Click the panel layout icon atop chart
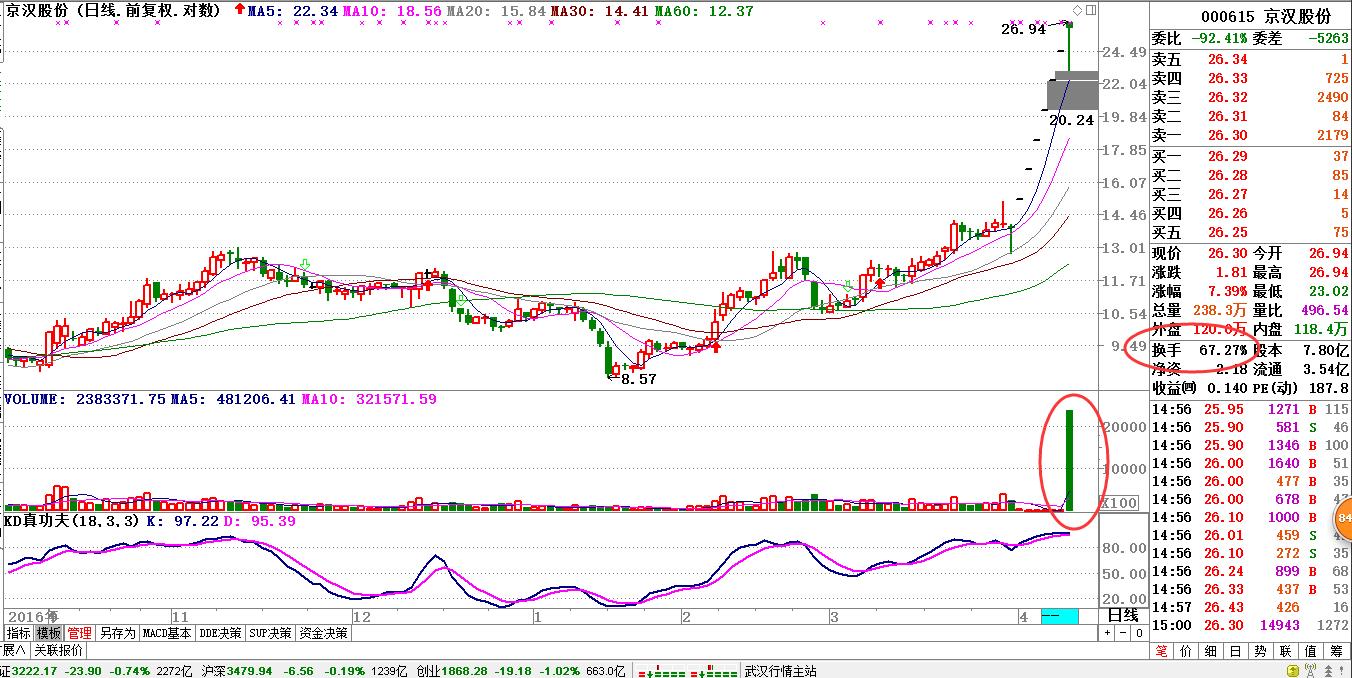Screen dimensions: 1352x678 1090,10
